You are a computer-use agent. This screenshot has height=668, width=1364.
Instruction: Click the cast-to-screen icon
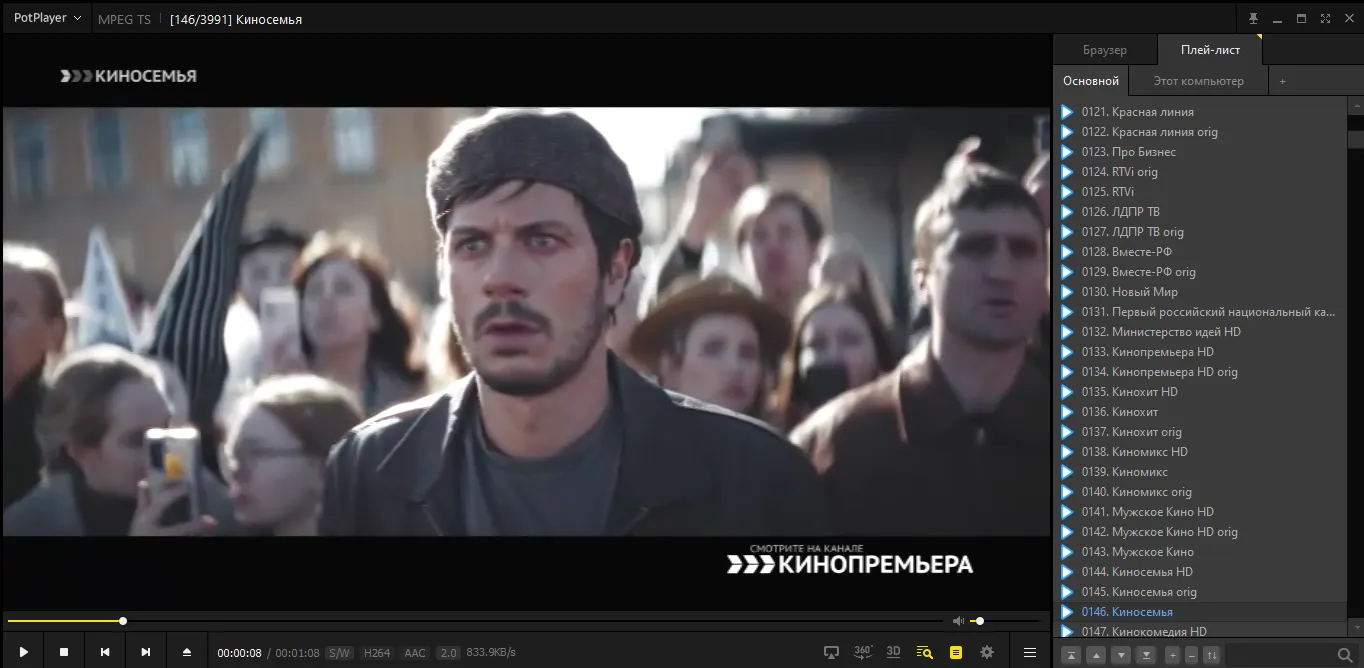(x=831, y=652)
